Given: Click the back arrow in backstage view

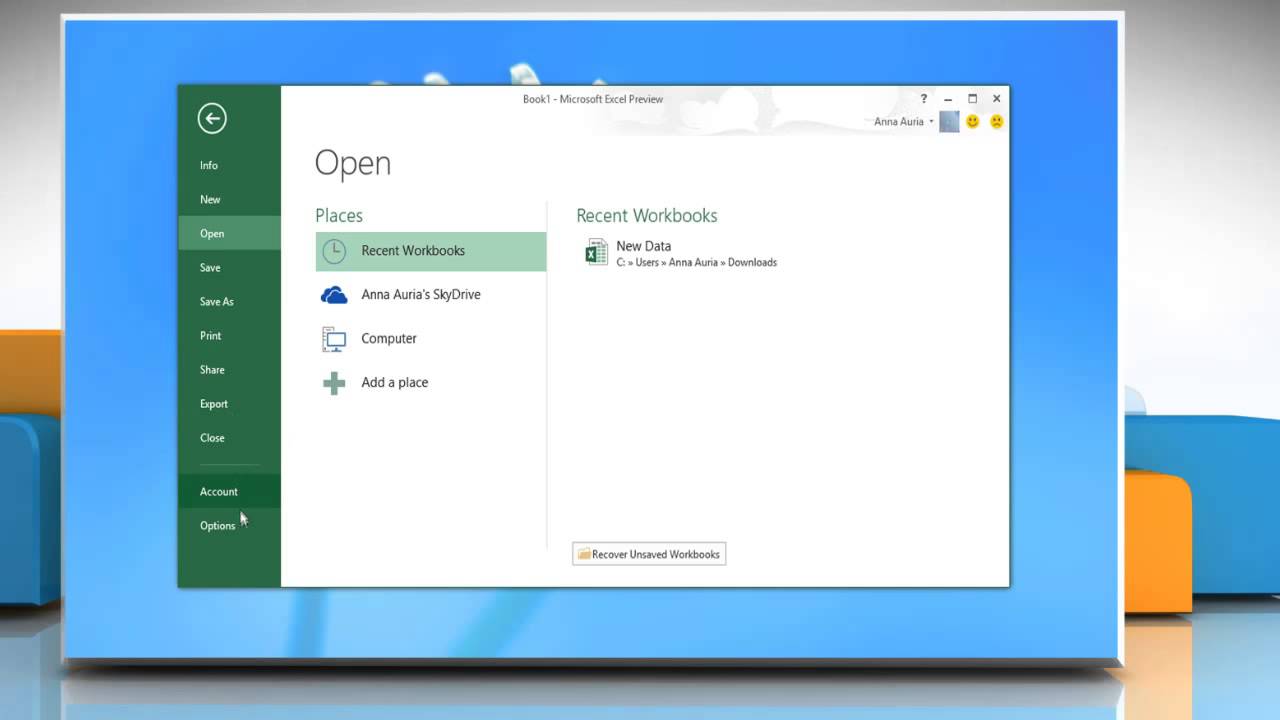Looking at the screenshot, I should tap(212, 118).
